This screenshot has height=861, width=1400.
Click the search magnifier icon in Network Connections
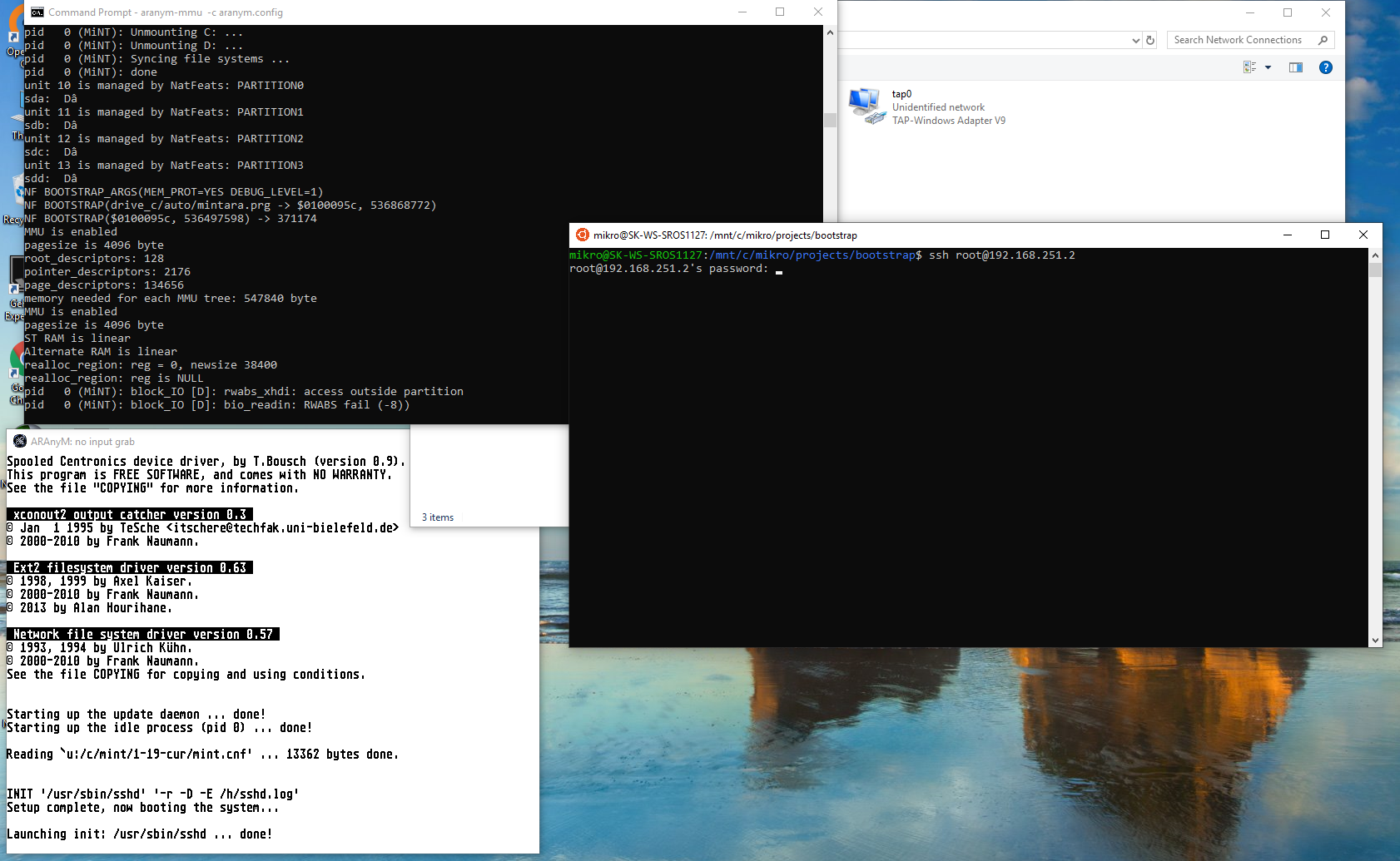1323,40
